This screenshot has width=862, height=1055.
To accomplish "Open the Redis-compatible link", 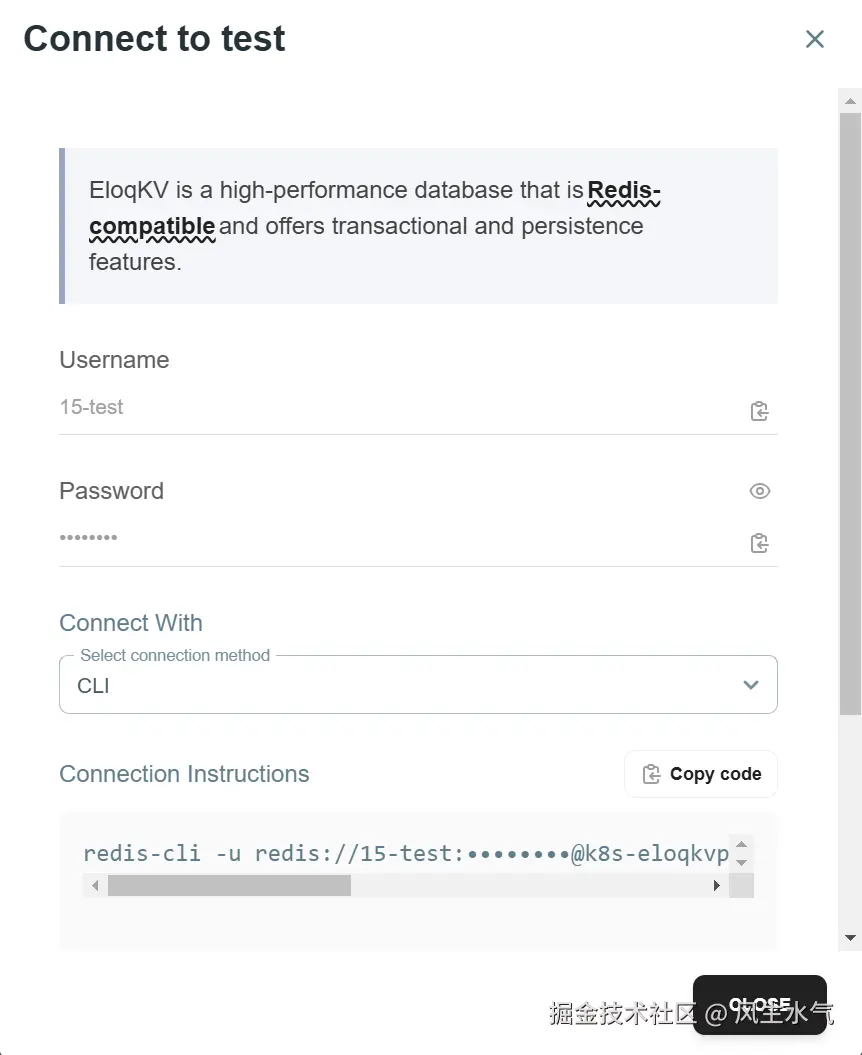I will [x=624, y=191].
